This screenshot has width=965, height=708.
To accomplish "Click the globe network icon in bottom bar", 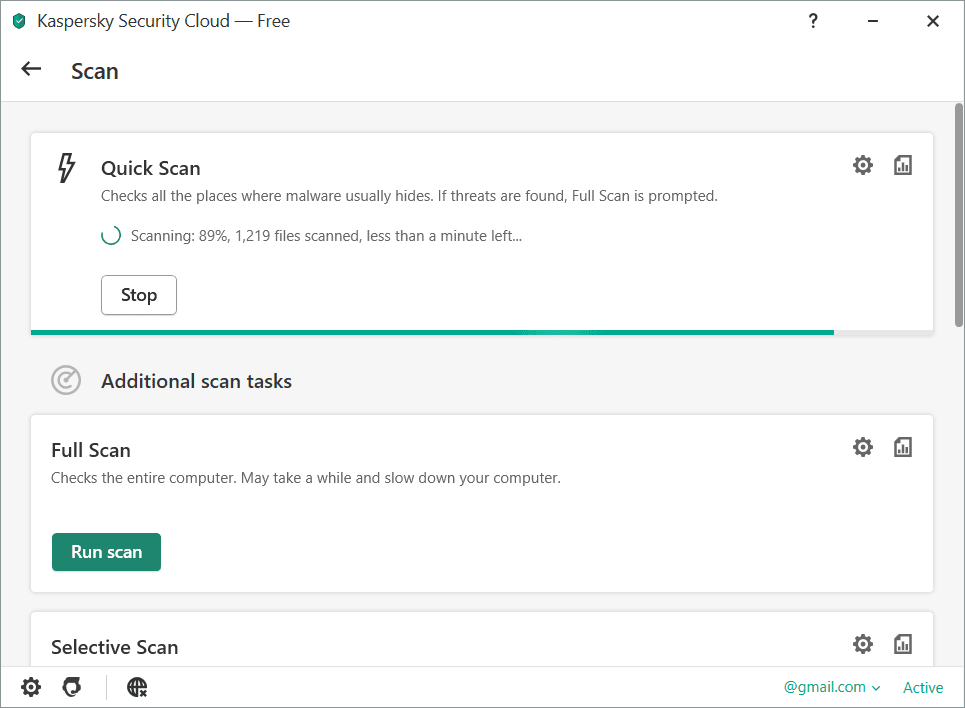I will point(137,687).
